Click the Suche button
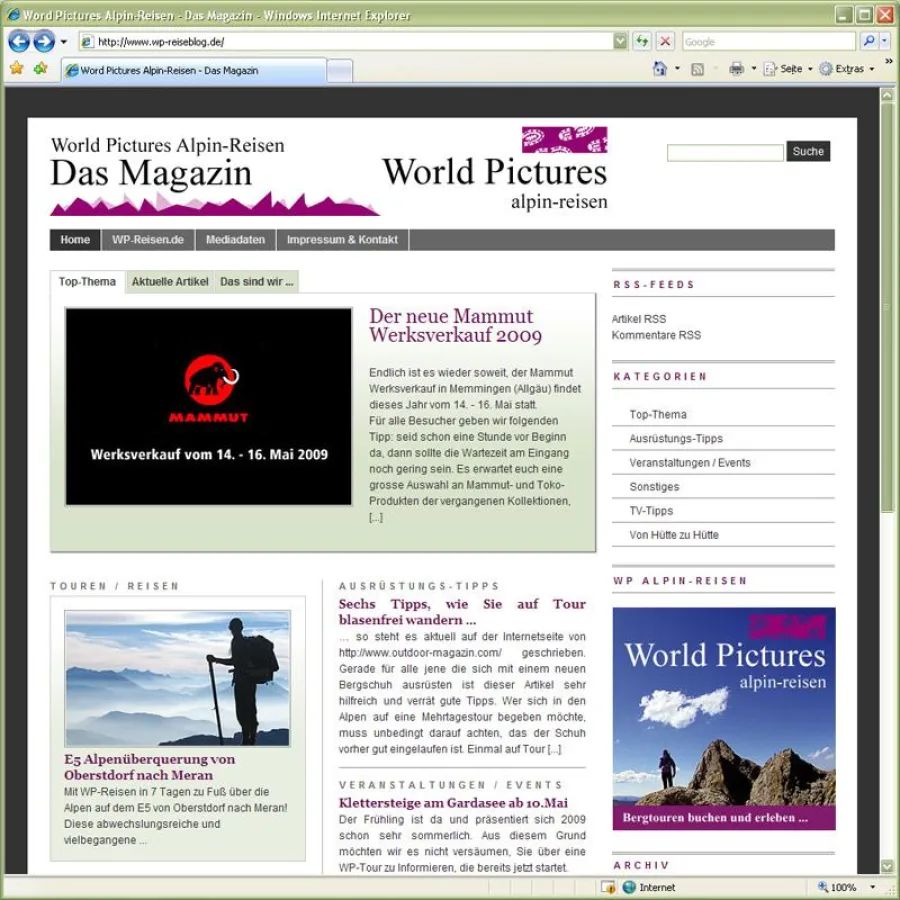The height and width of the screenshot is (900, 900). click(x=808, y=151)
